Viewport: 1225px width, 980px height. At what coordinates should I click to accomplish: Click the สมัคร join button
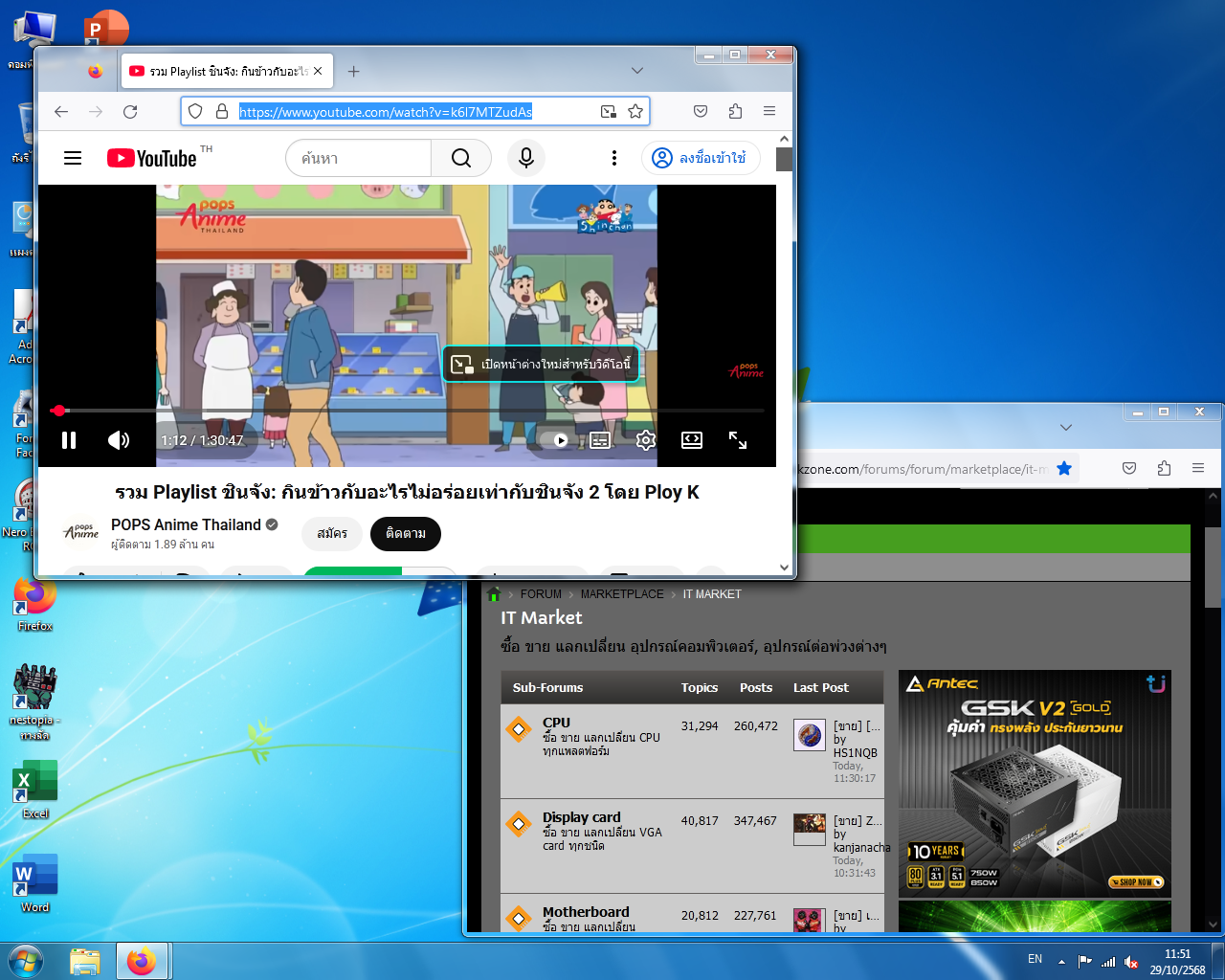[x=332, y=533]
